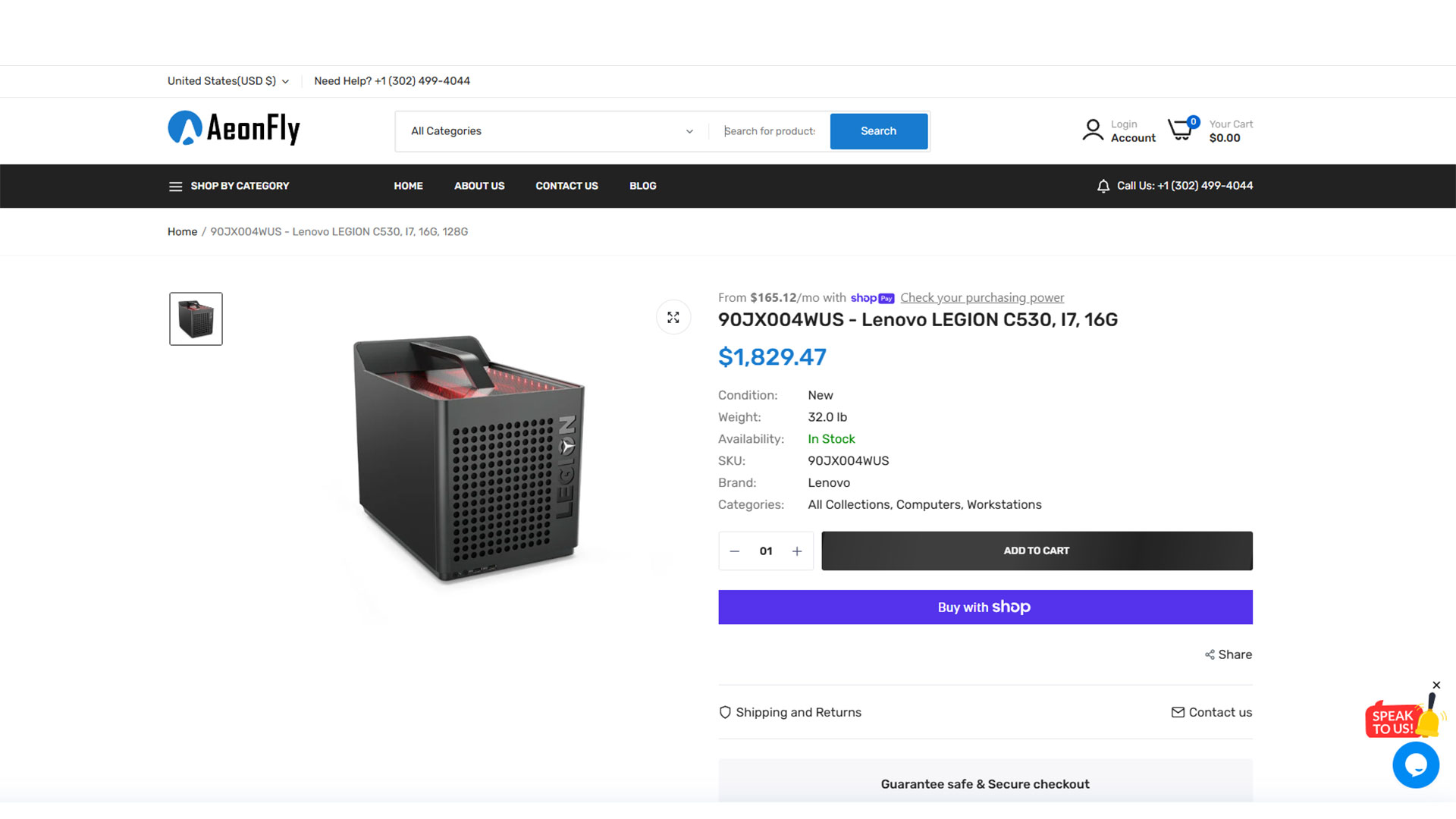The width and height of the screenshot is (1456, 819).
Task: Increase quantity with plus button
Action: tap(797, 551)
